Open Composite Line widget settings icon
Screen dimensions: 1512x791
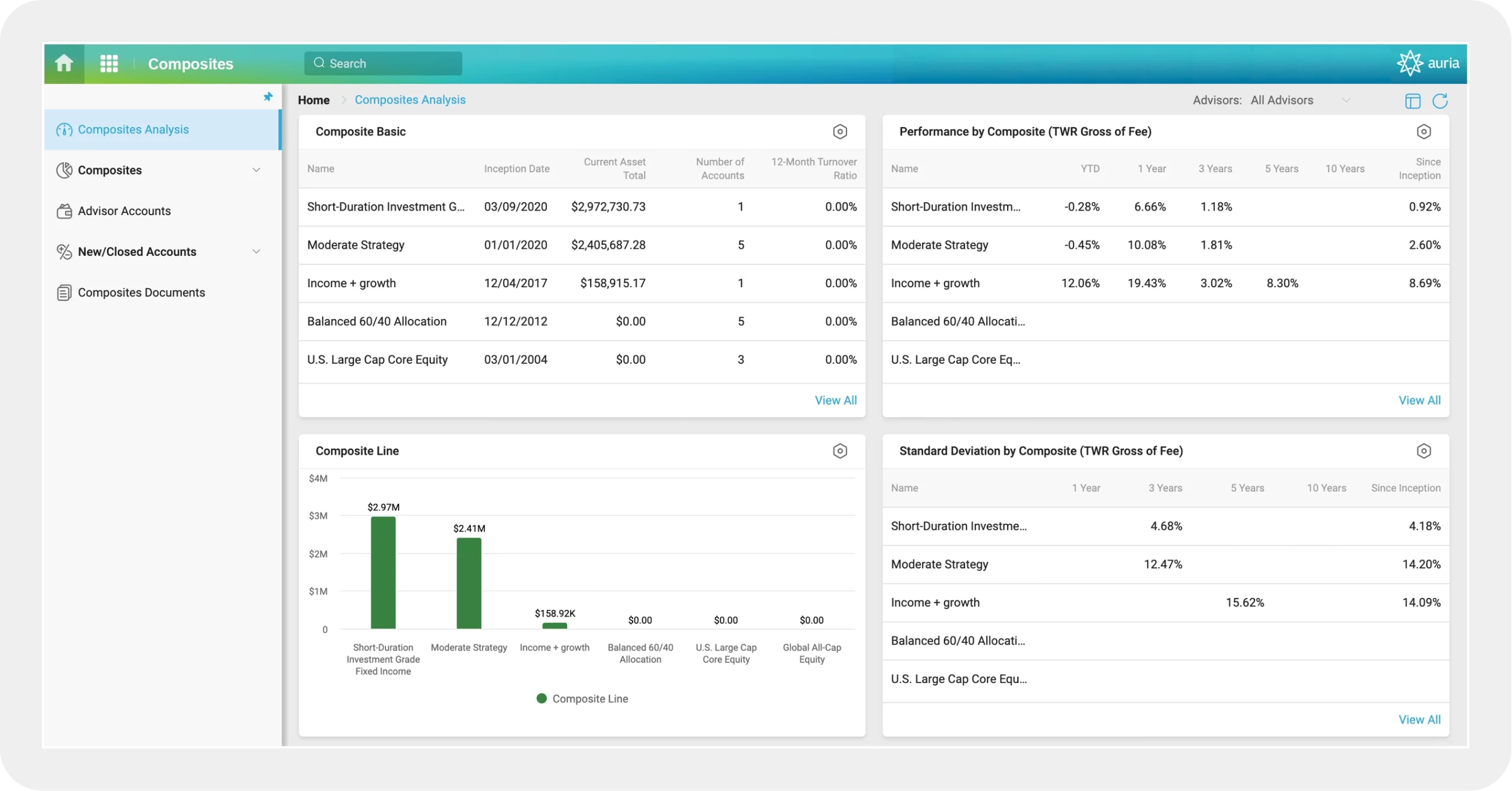tap(840, 451)
